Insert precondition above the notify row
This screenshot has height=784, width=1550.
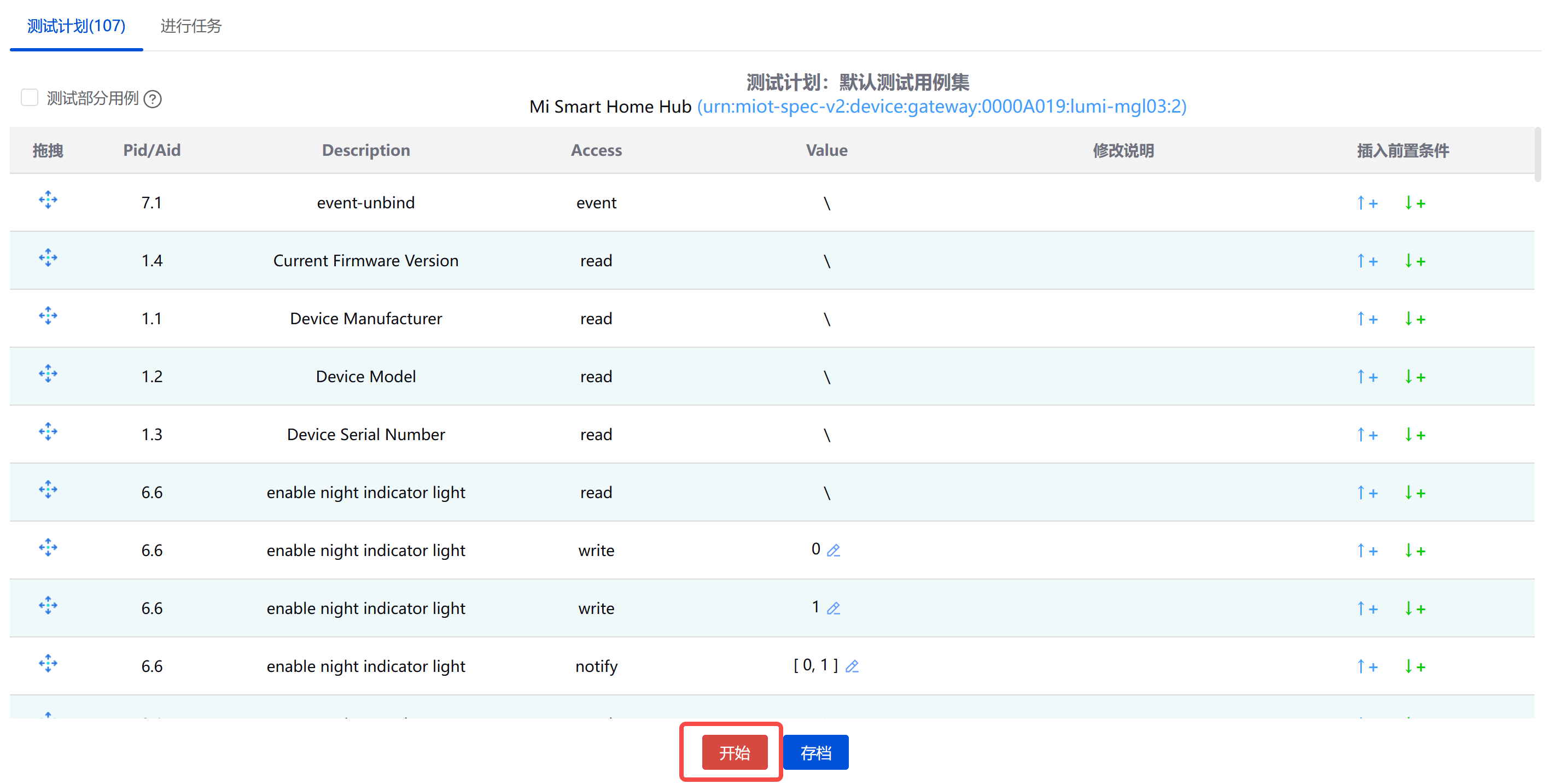click(x=1366, y=666)
